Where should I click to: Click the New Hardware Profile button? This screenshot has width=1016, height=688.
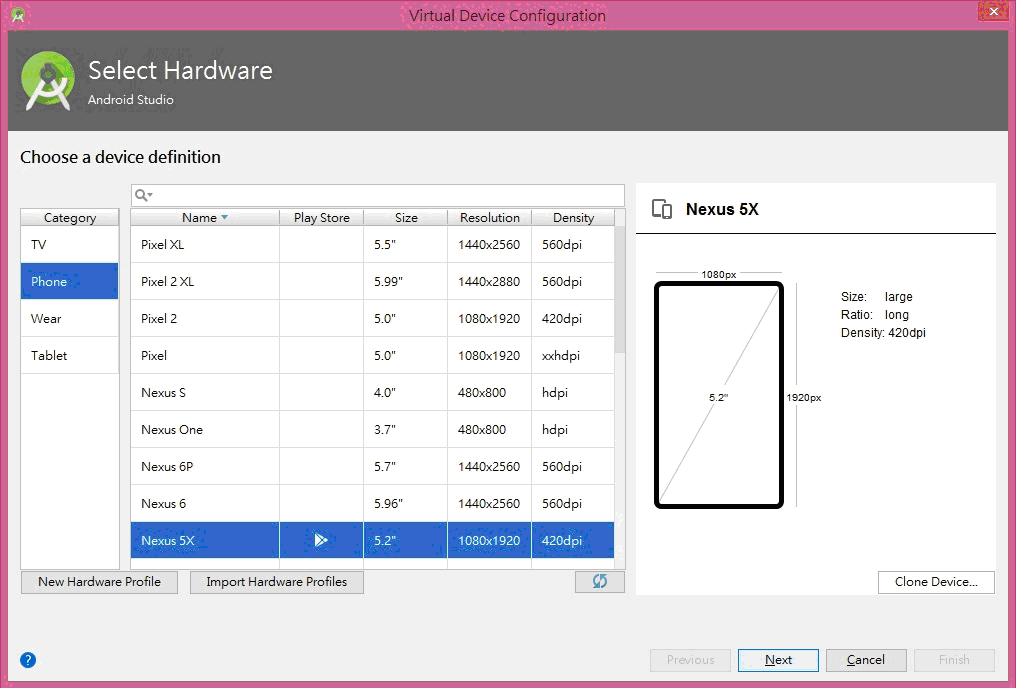click(x=99, y=582)
